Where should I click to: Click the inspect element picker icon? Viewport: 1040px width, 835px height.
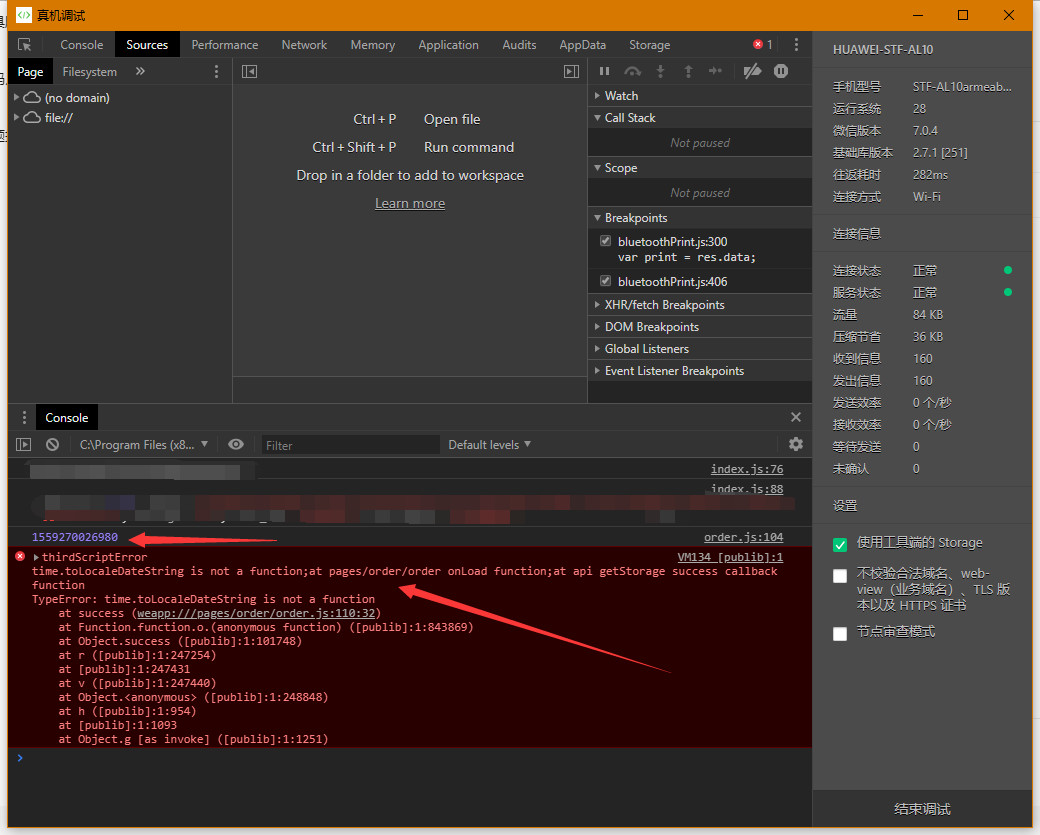tap(25, 45)
